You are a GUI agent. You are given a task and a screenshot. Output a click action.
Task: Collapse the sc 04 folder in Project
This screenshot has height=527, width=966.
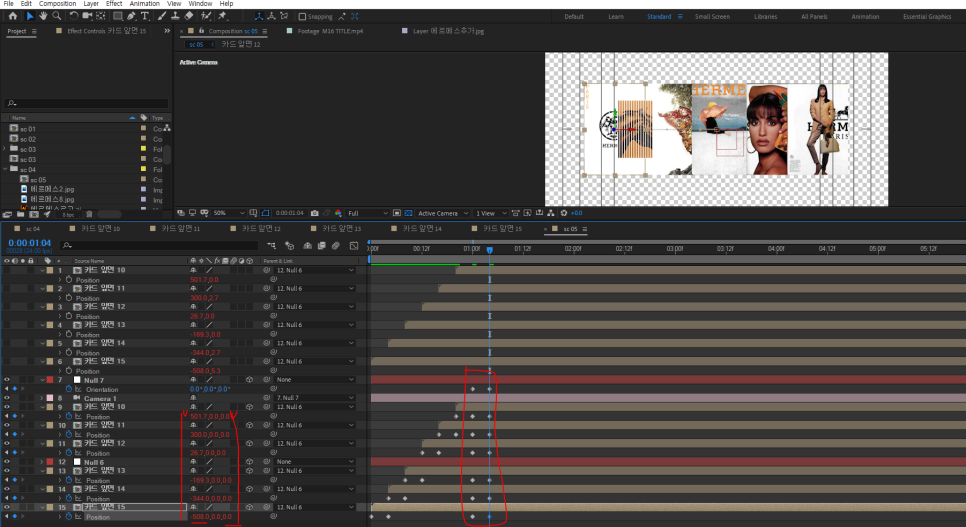pyautogui.click(x=6, y=169)
